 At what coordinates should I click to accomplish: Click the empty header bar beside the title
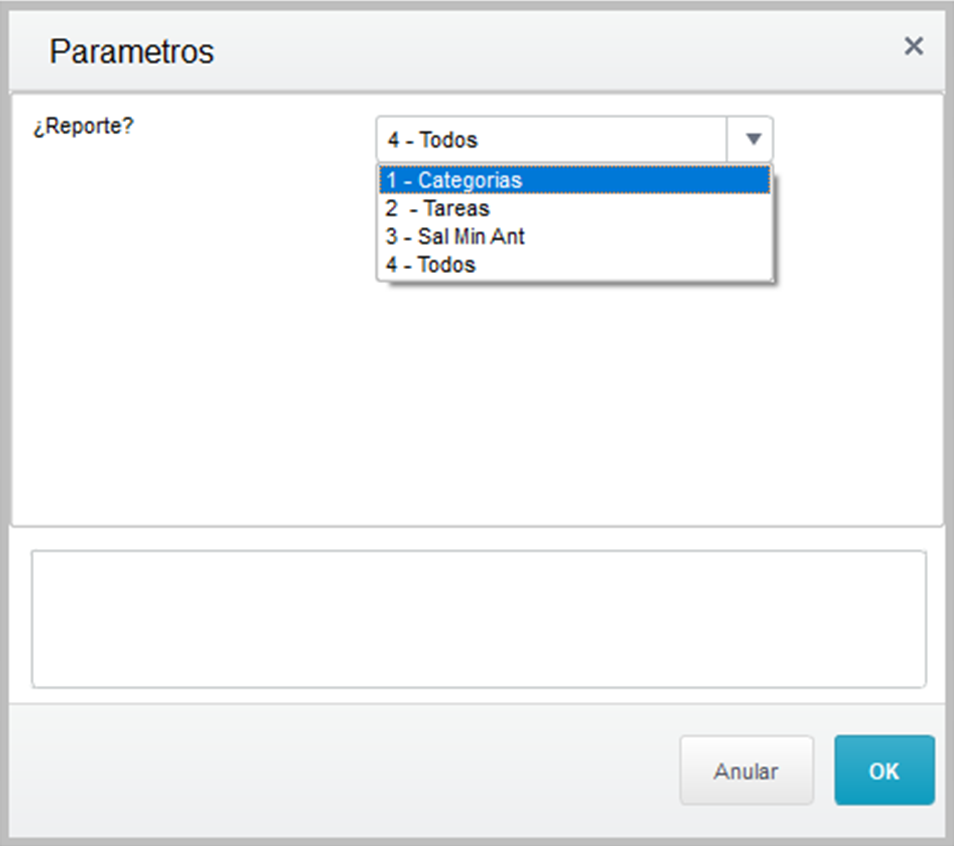click(550, 52)
